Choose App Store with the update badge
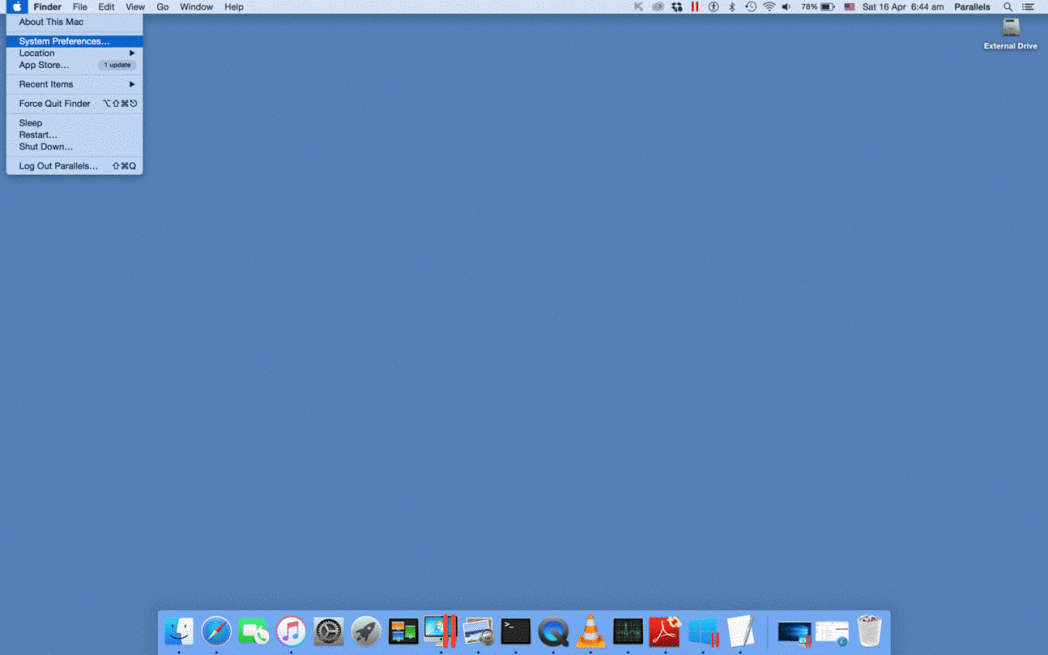The height and width of the screenshot is (655, 1048). click(43, 64)
